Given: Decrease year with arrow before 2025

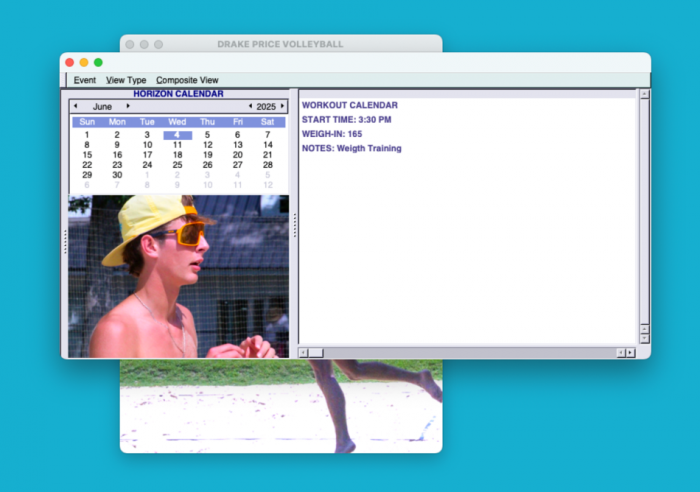Looking at the screenshot, I should (x=250, y=106).
